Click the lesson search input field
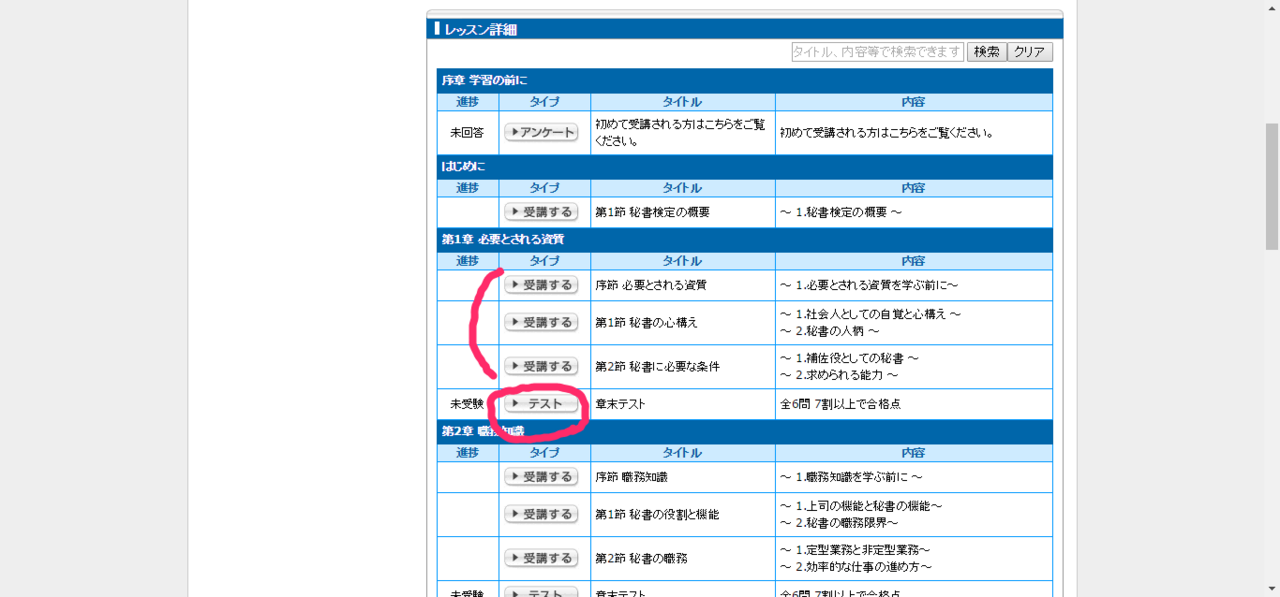The height and width of the screenshot is (597, 1280). coord(877,52)
